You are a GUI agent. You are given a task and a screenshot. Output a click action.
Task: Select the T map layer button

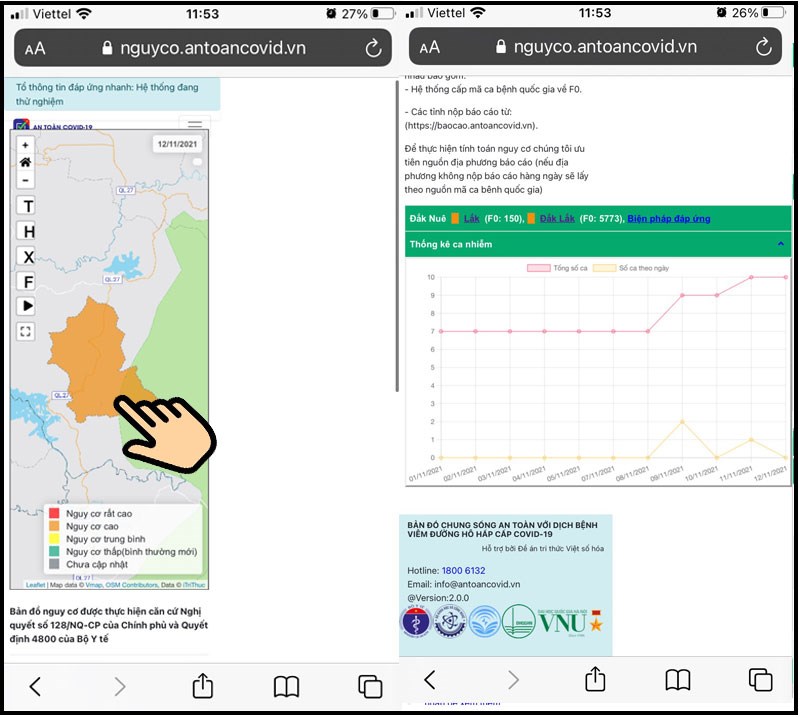tap(26, 206)
